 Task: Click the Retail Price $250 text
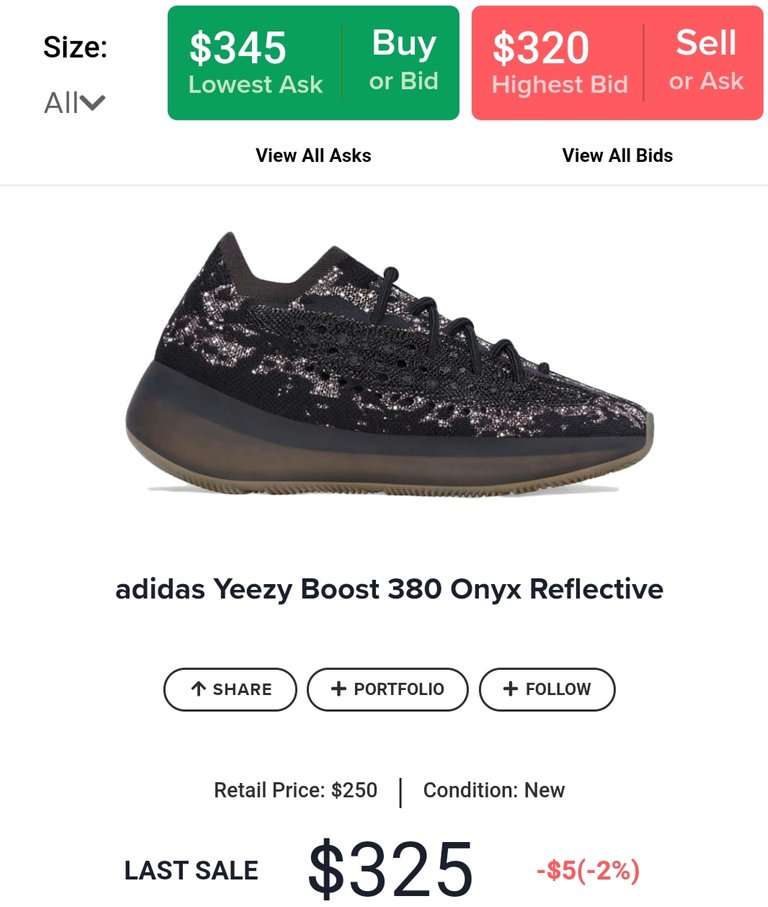coord(296,790)
